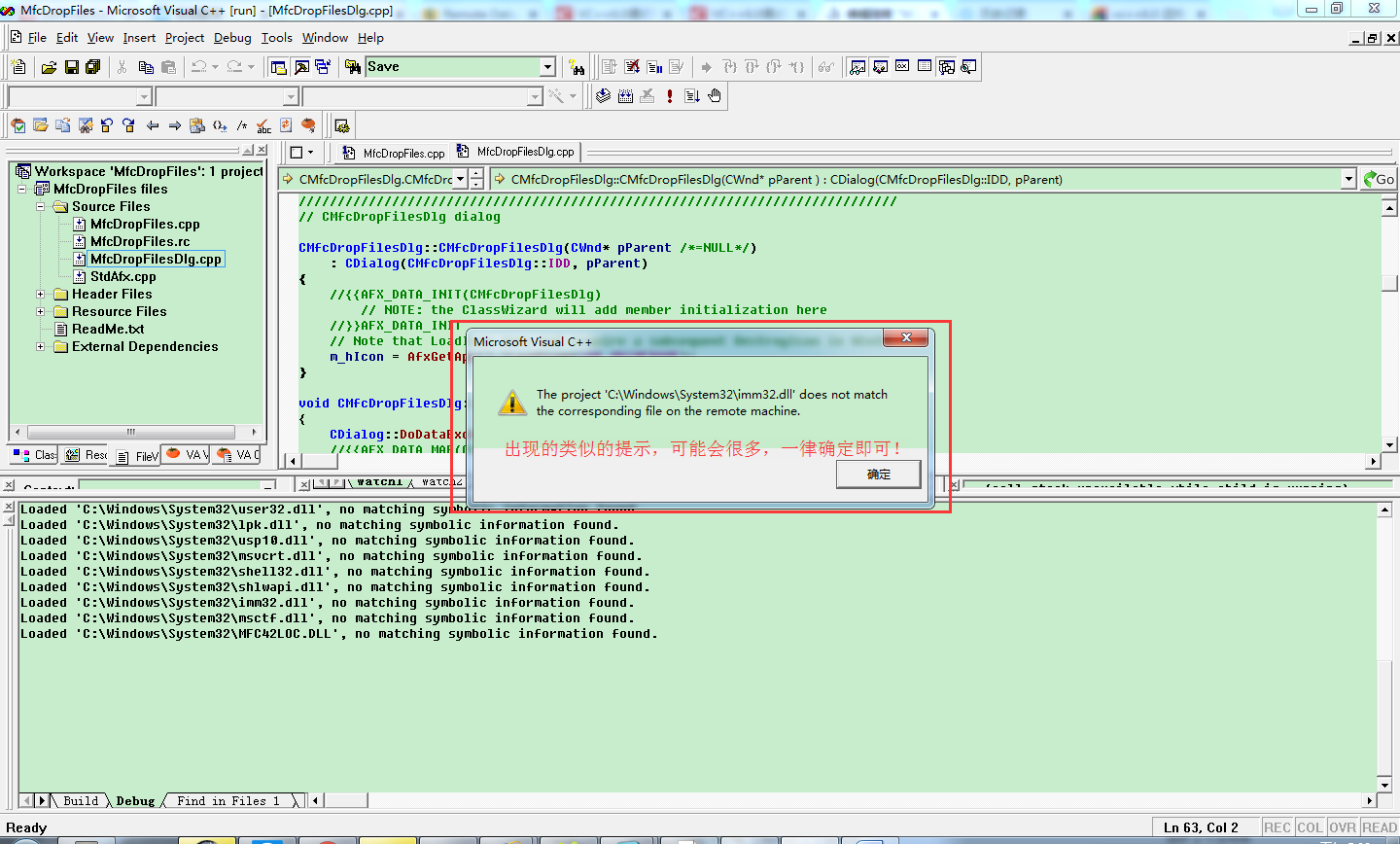Switch to the ClassView workspace tab

coord(35,454)
